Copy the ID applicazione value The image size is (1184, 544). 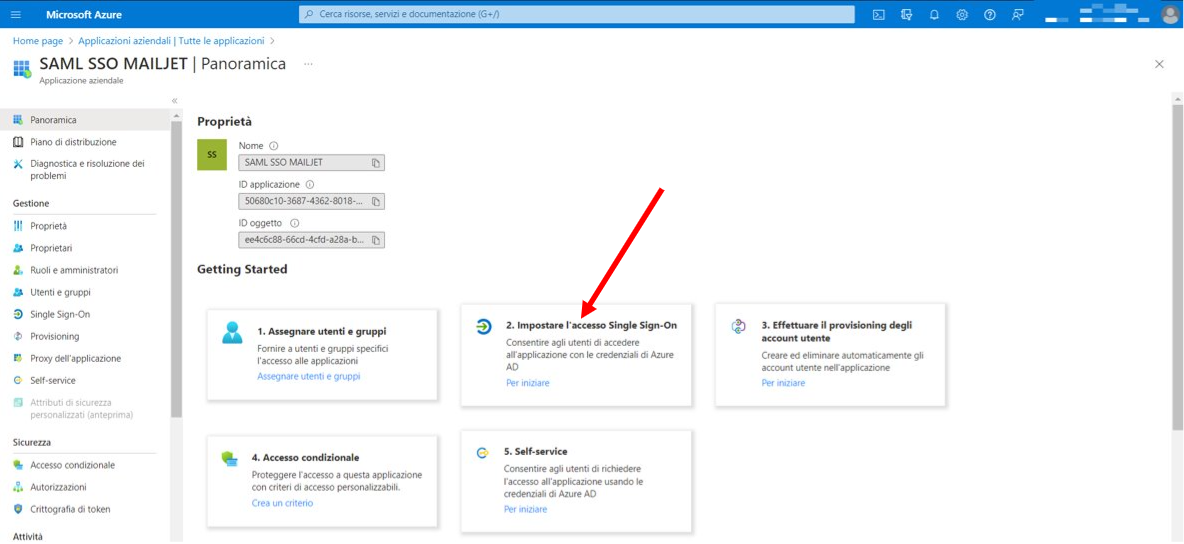pos(376,201)
